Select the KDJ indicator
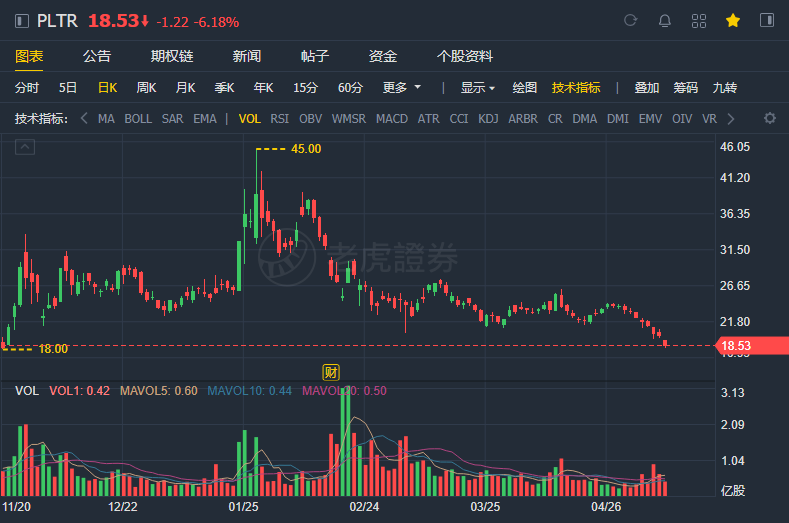 tap(488, 119)
